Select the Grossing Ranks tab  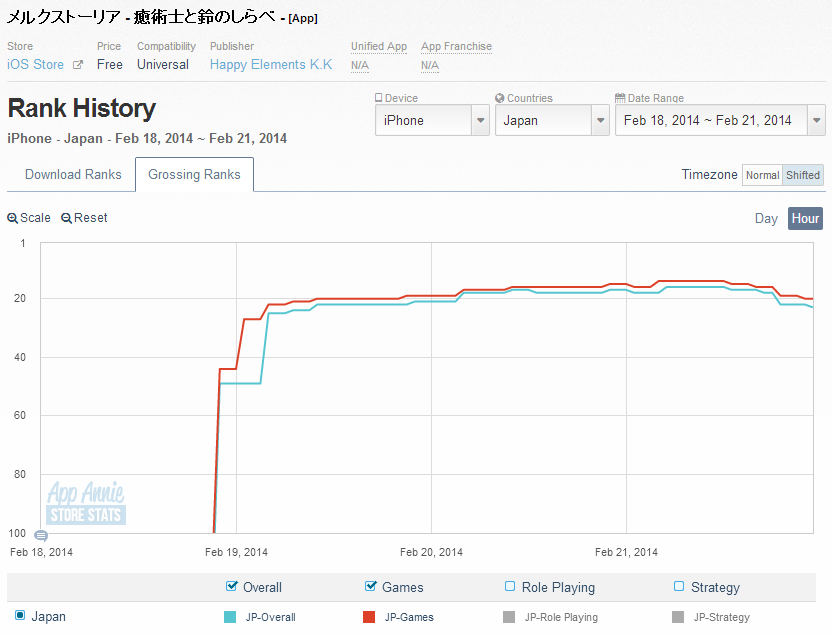tap(194, 174)
